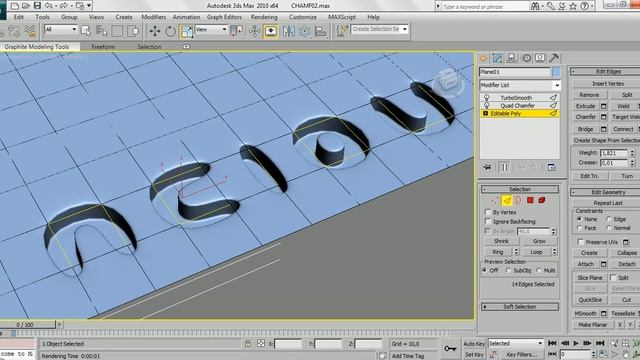Activate the Select and Scale tool
The image size is (640, 360).
click(x=186, y=31)
